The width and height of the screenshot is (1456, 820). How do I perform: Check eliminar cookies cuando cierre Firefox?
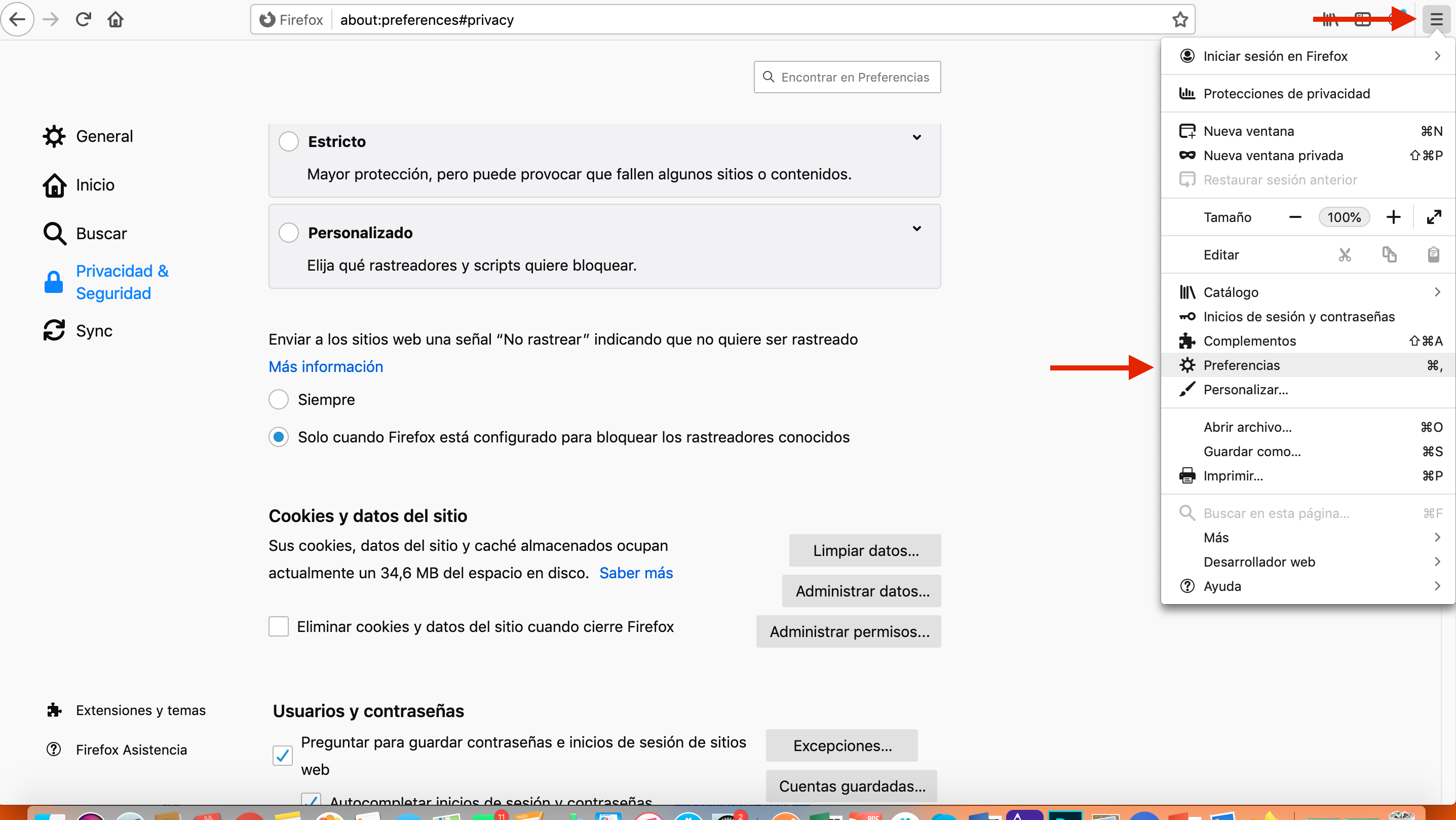[x=279, y=626]
